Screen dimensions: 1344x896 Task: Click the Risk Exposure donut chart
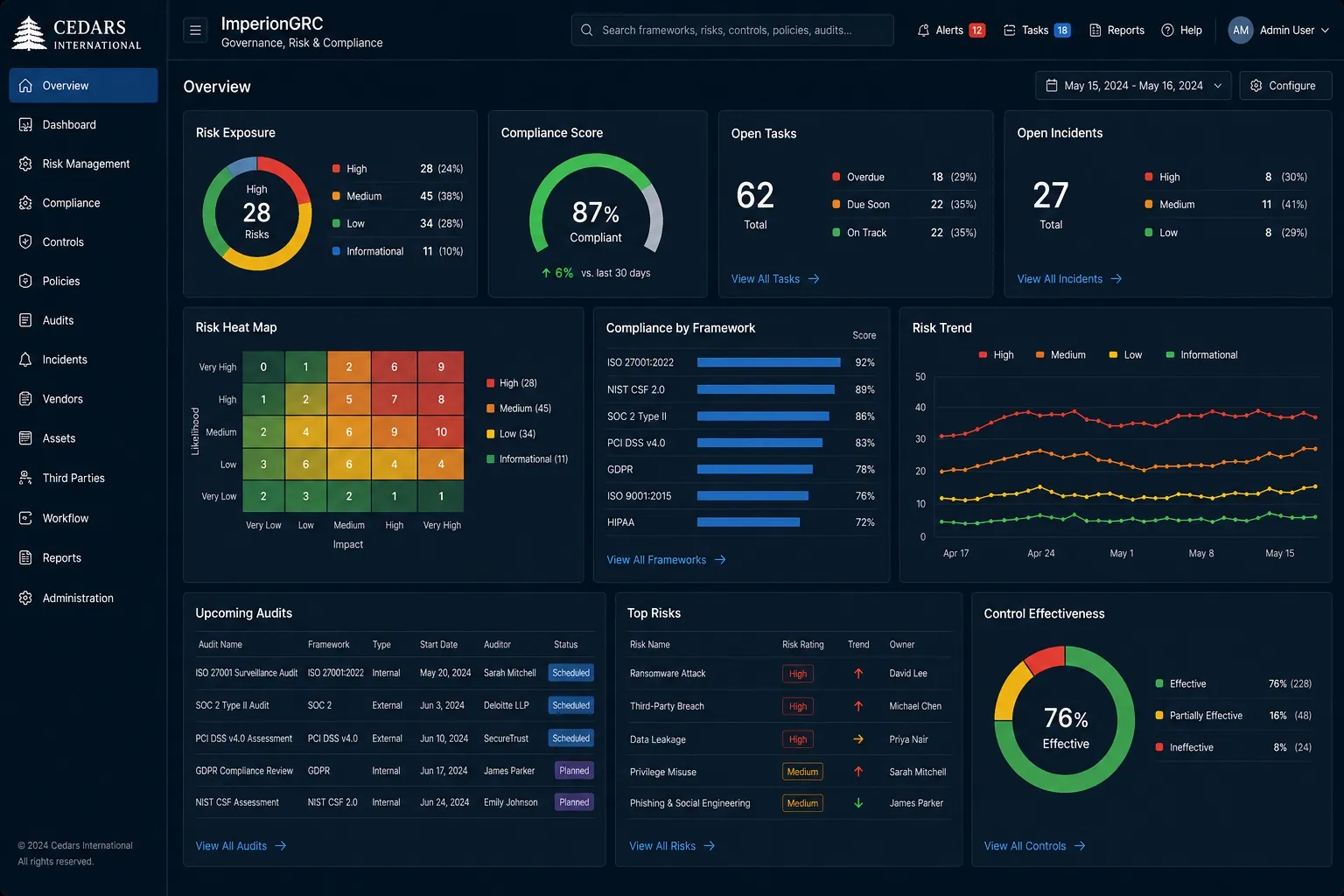point(256,213)
